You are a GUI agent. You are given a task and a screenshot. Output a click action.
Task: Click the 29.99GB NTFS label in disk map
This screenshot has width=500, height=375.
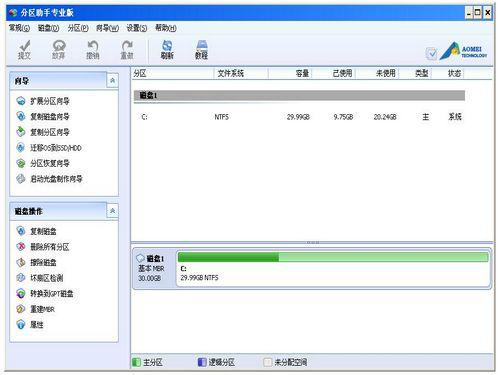click(199, 278)
